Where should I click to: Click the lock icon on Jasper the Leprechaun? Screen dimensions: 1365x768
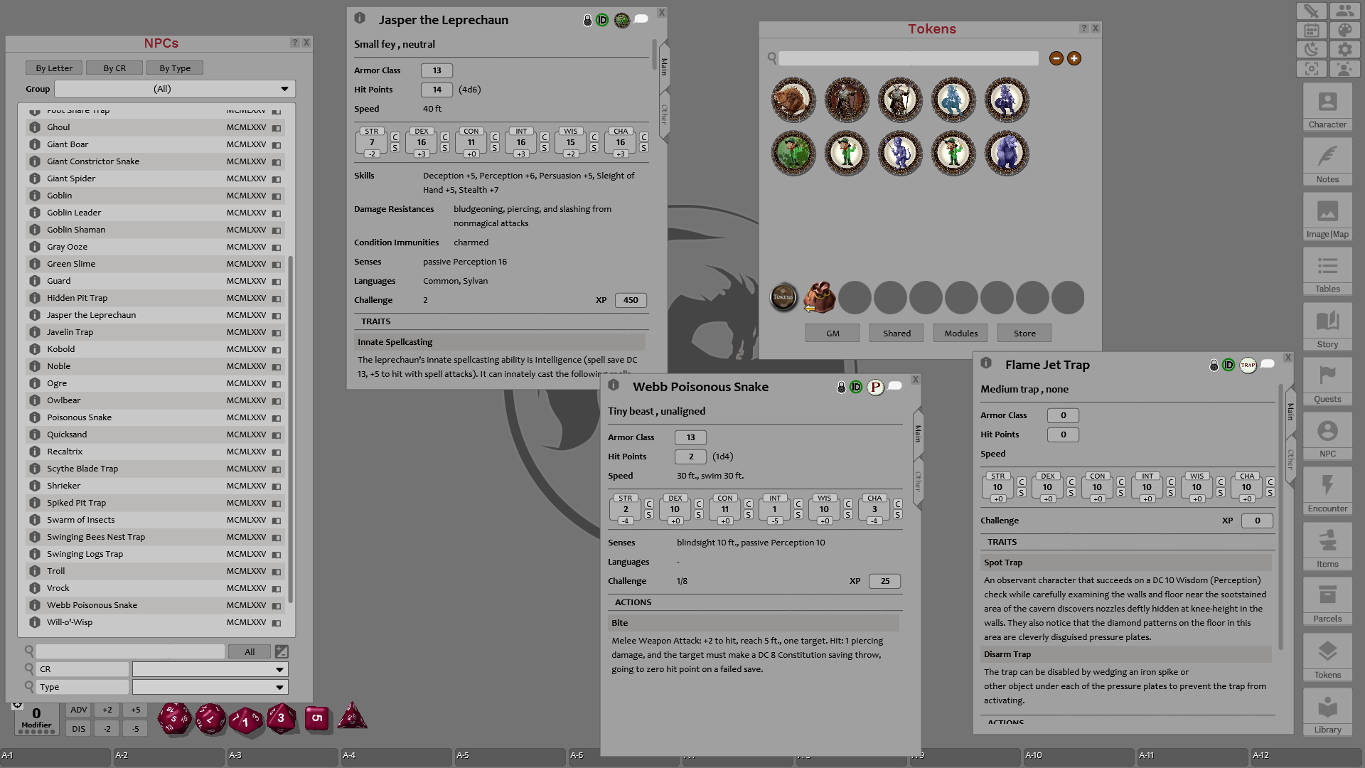point(587,19)
